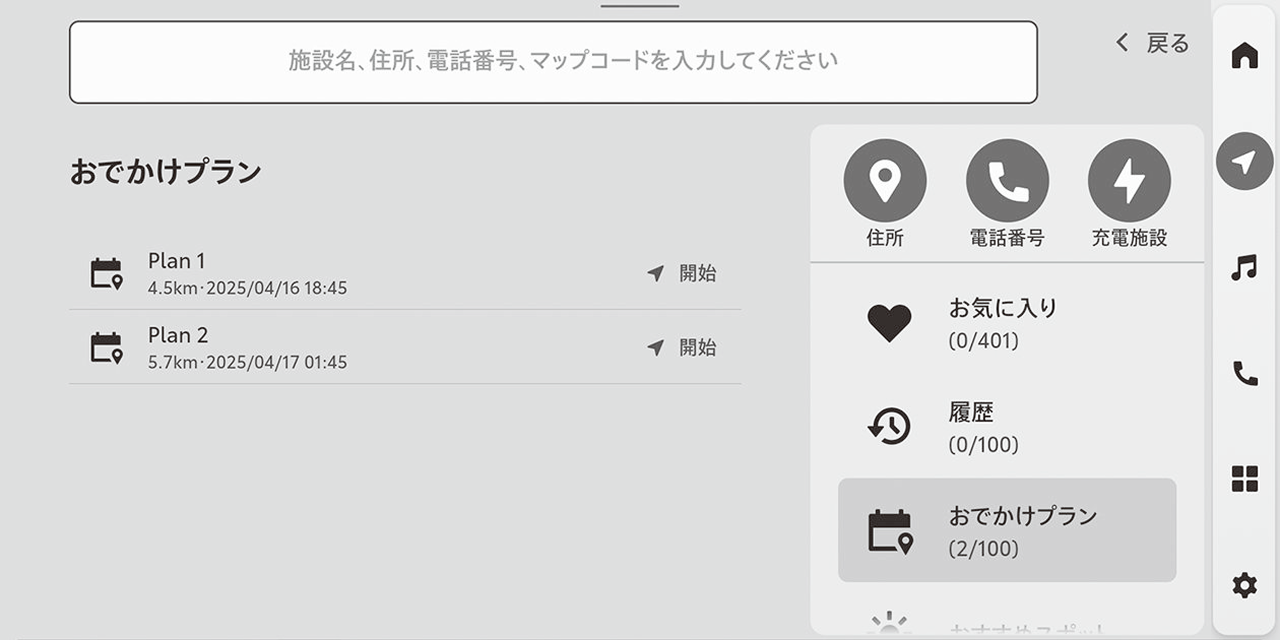Select the おでかけプラン menu item

pos(1006,530)
